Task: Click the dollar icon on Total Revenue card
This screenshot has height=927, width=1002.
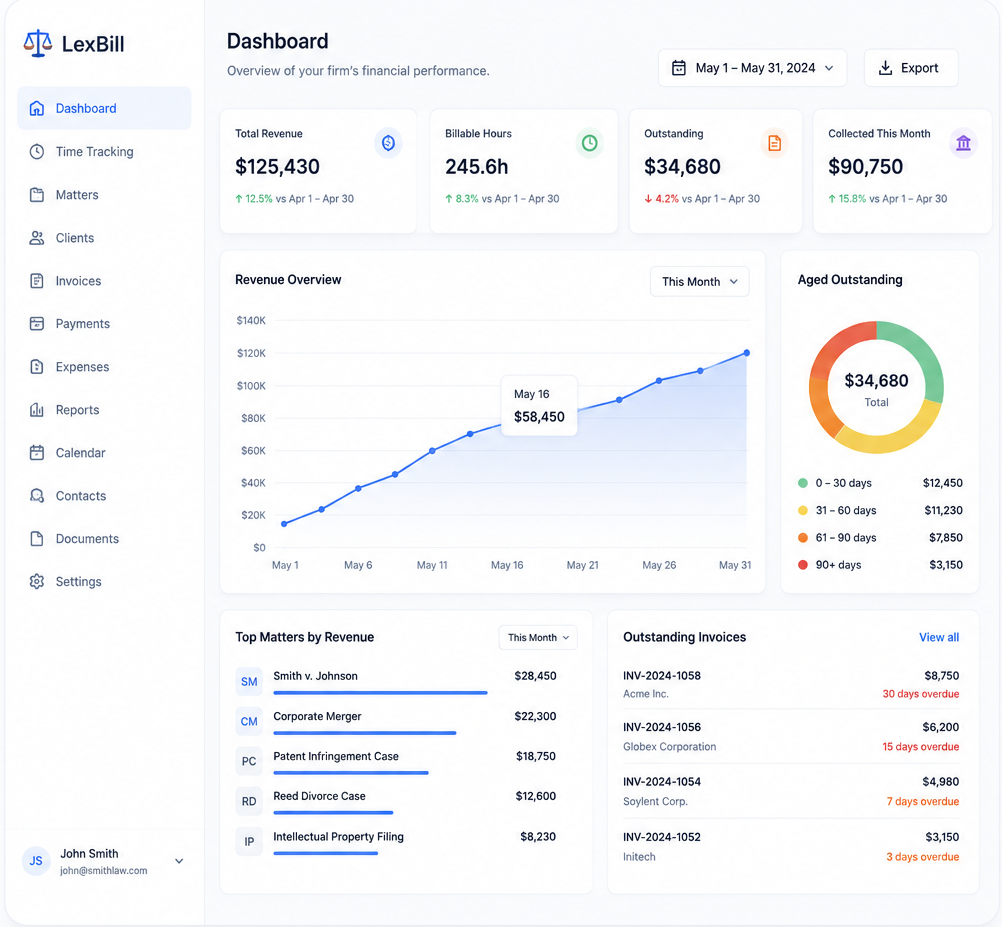Action: point(388,142)
